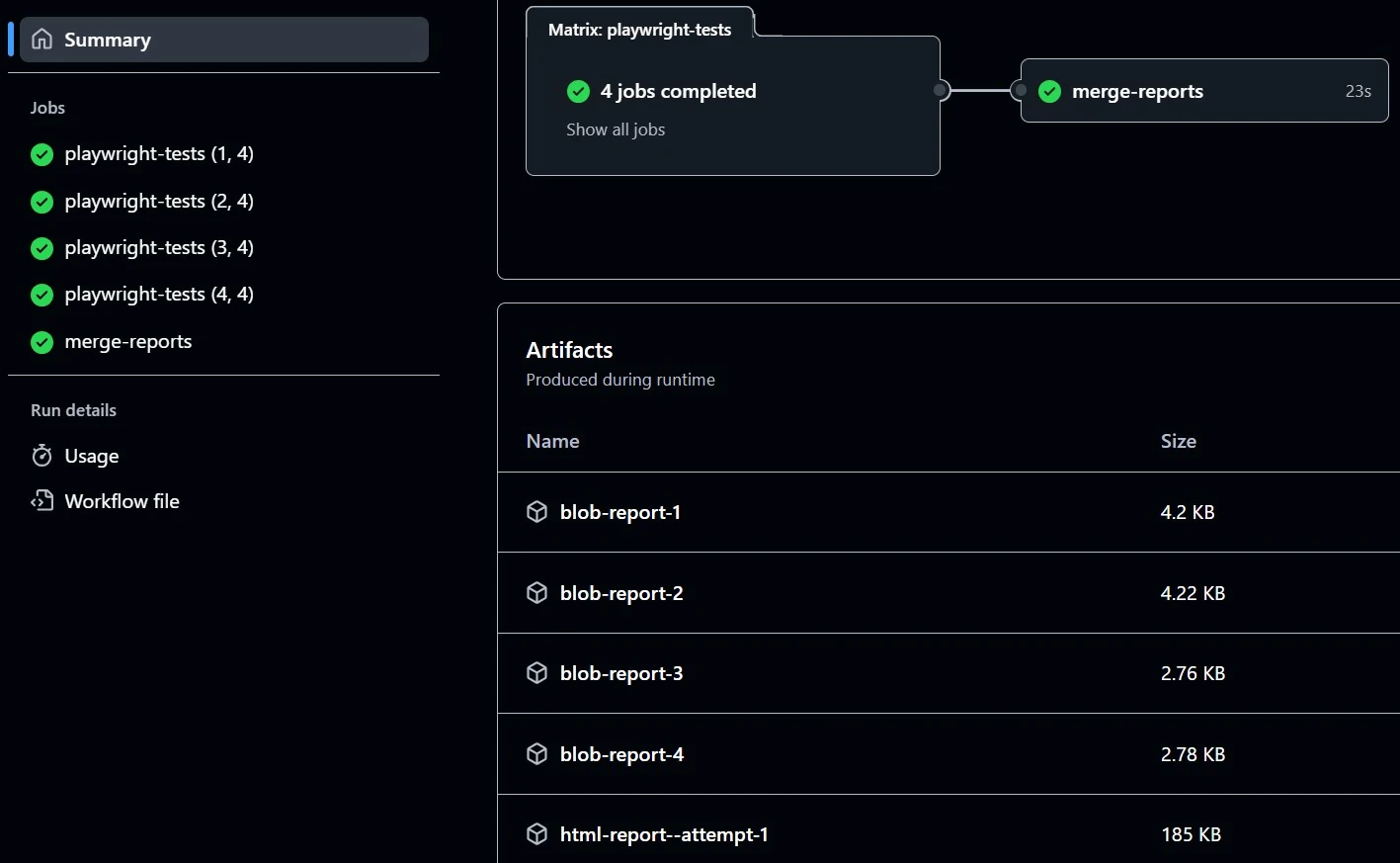Open the Workflow file page
Screen dimensions: 1400x863
(x=122, y=501)
